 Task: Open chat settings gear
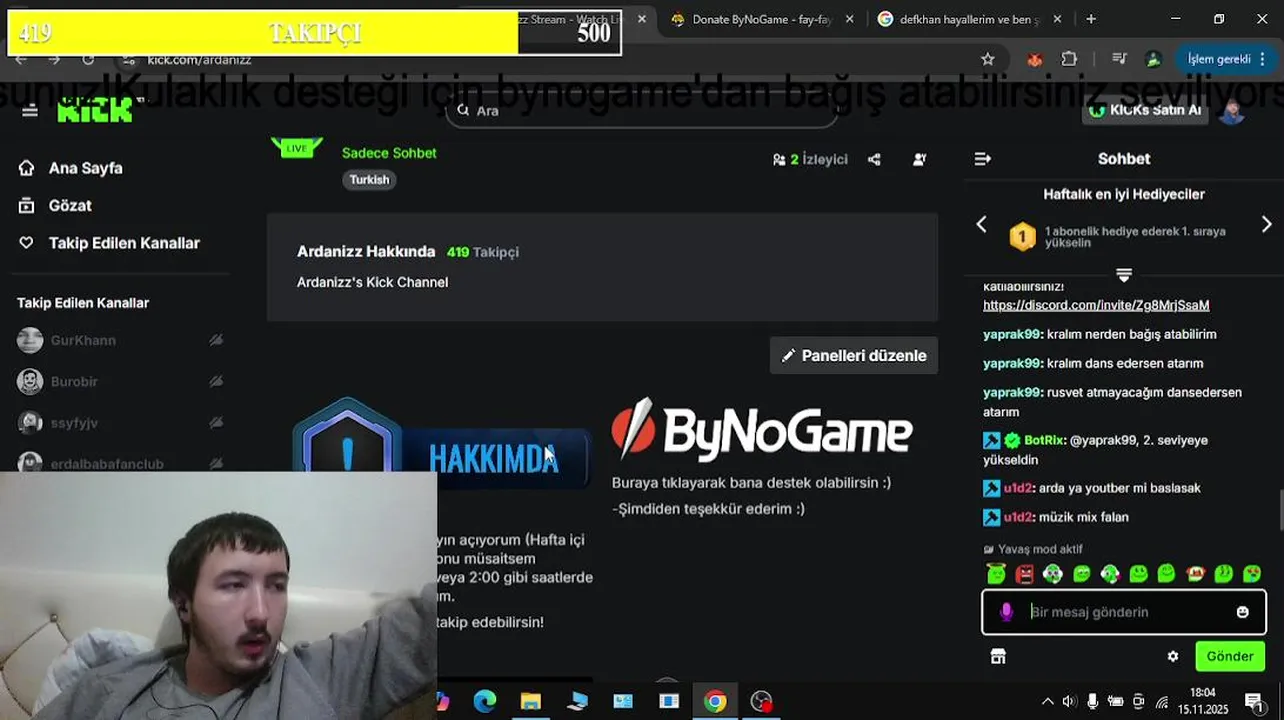1173,657
